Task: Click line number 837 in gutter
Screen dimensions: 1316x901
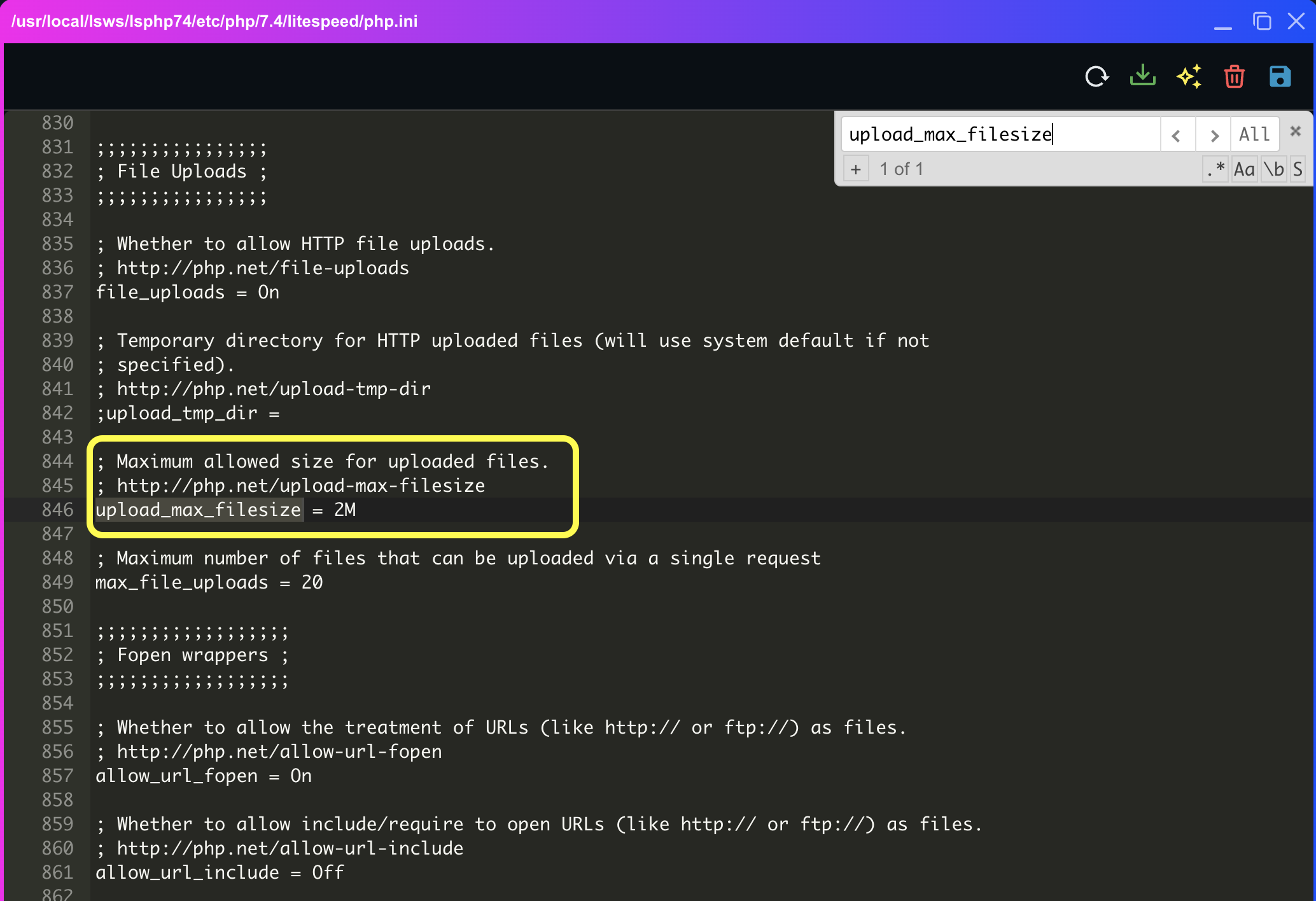Action: coord(57,292)
